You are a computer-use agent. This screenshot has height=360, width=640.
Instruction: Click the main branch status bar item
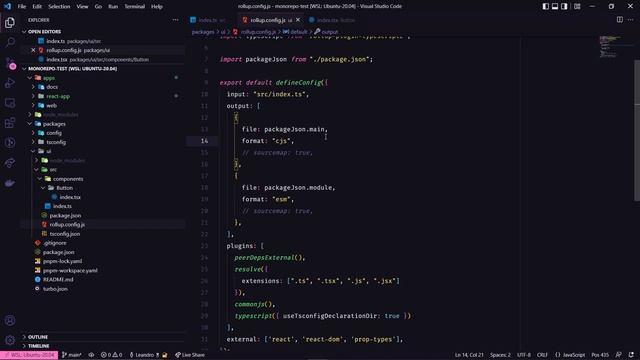(72, 355)
